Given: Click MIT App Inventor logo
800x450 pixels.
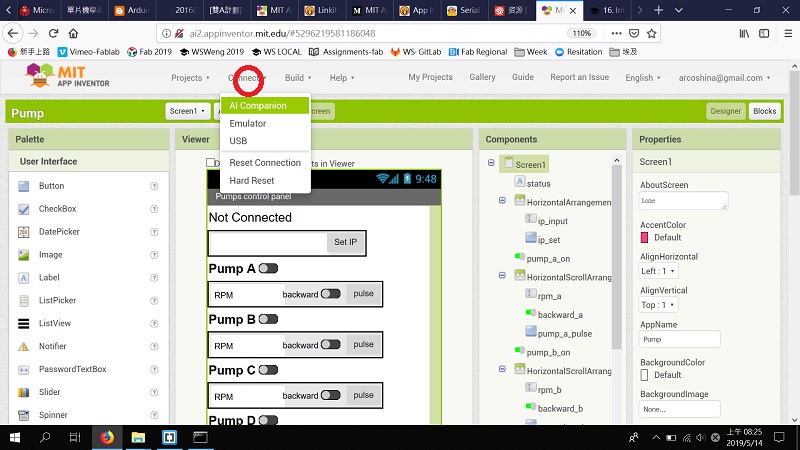Looking at the screenshot, I should pyautogui.click(x=67, y=76).
